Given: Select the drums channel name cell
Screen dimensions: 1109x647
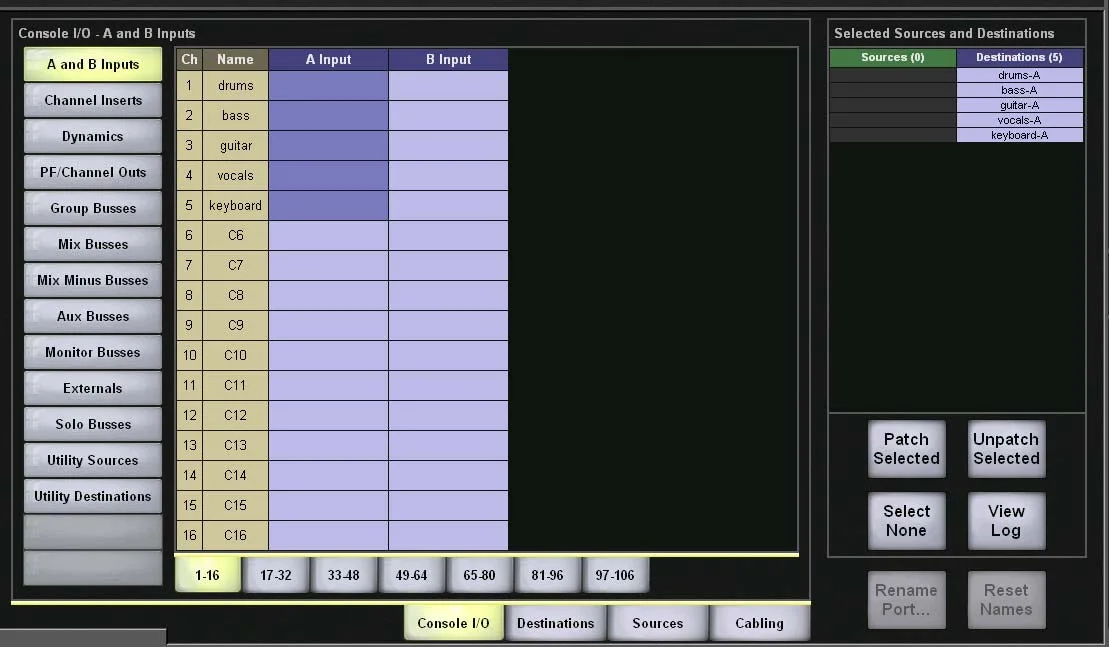Looking at the screenshot, I should coord(236,86).
